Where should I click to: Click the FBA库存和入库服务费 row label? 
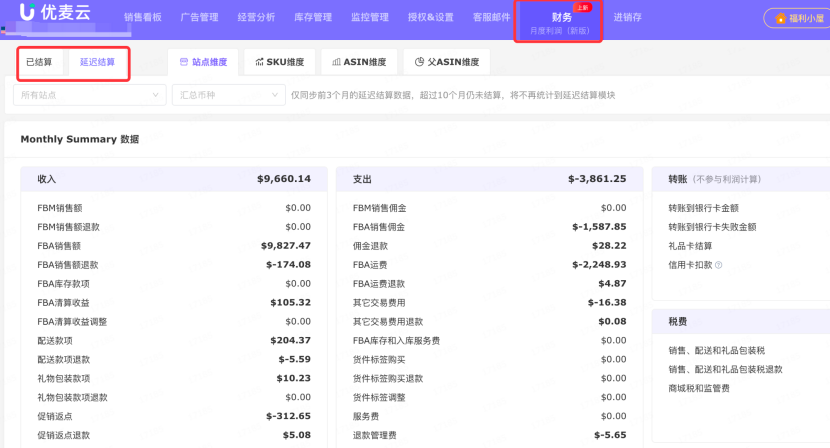pyautogui.click(x=396, y=341)
